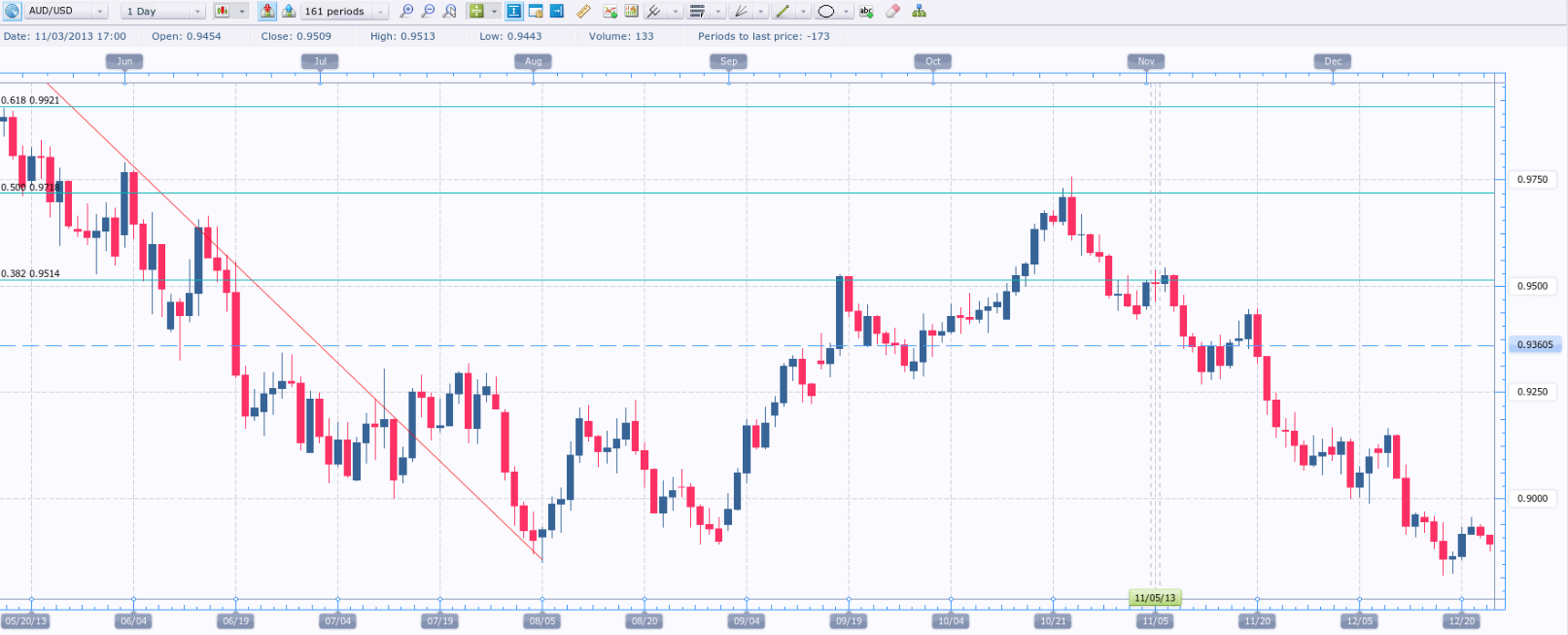Click the 0.382 0.9514 Fibonacci level label

click(x=30, y=273)
